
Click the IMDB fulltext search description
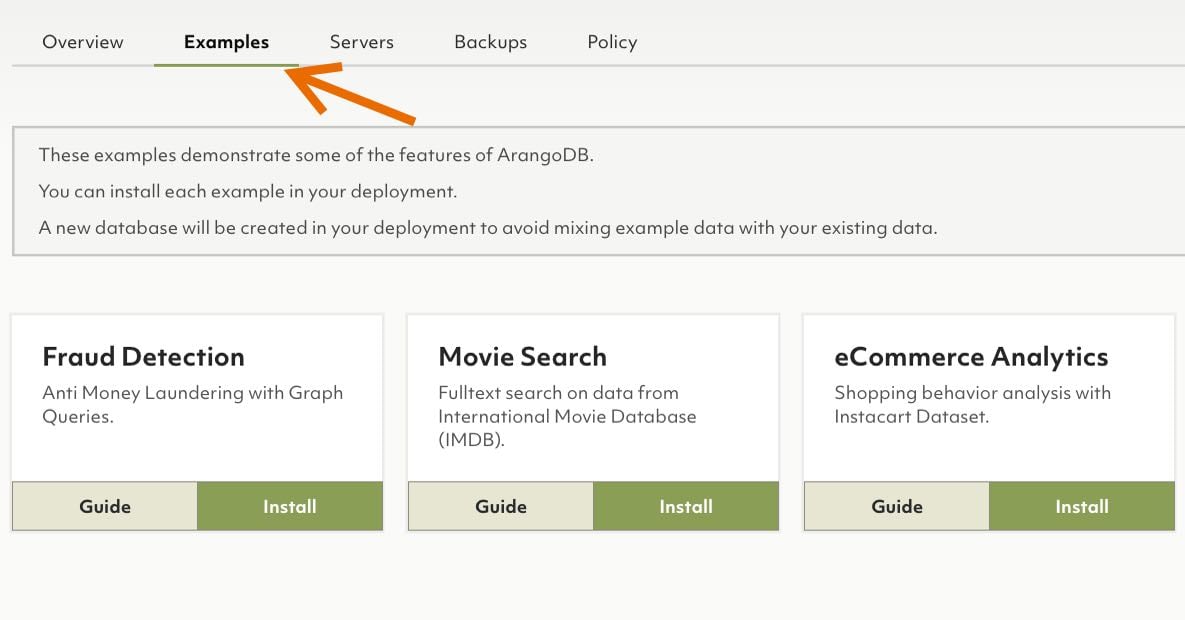[566, 416]
